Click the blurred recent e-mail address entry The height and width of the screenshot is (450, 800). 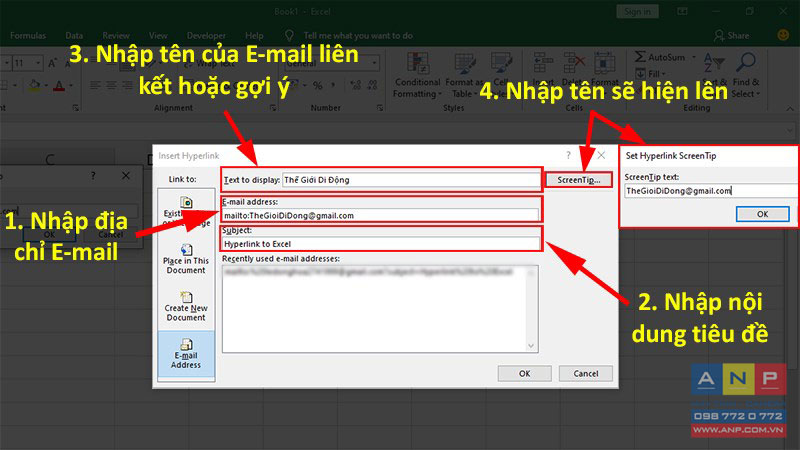tap(368, 272)
